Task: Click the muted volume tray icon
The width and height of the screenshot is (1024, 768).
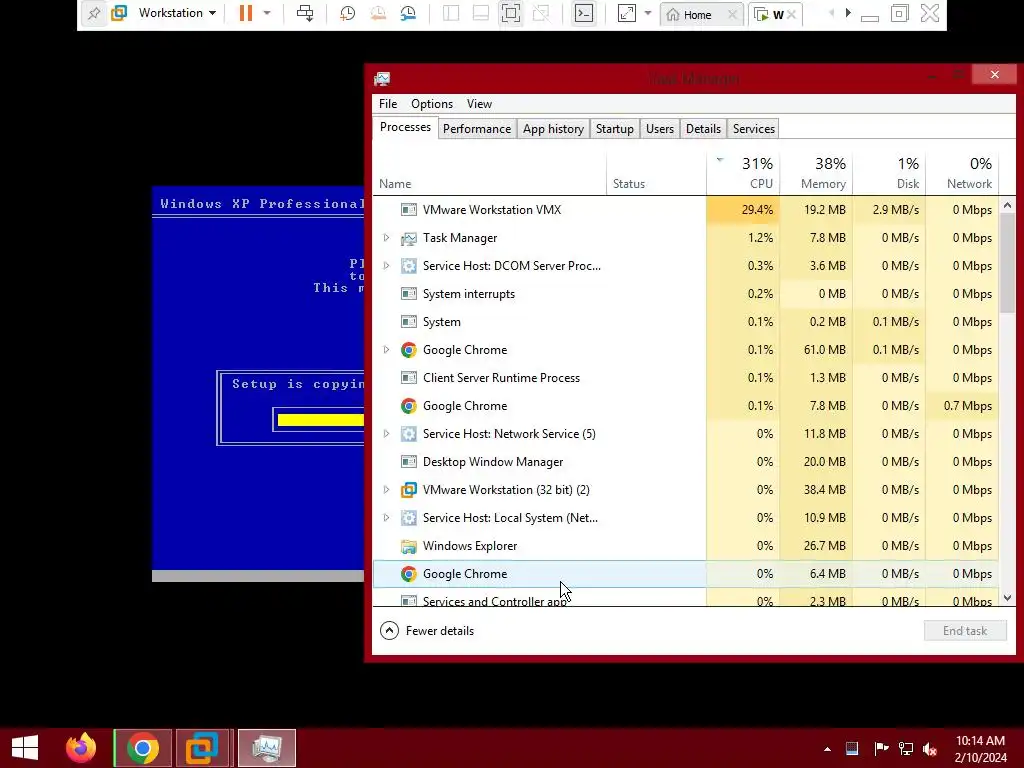Action: [x=930, y=749]
